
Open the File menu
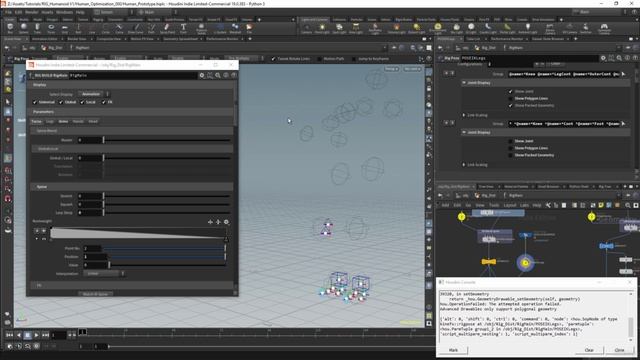[x=8, y=12]
